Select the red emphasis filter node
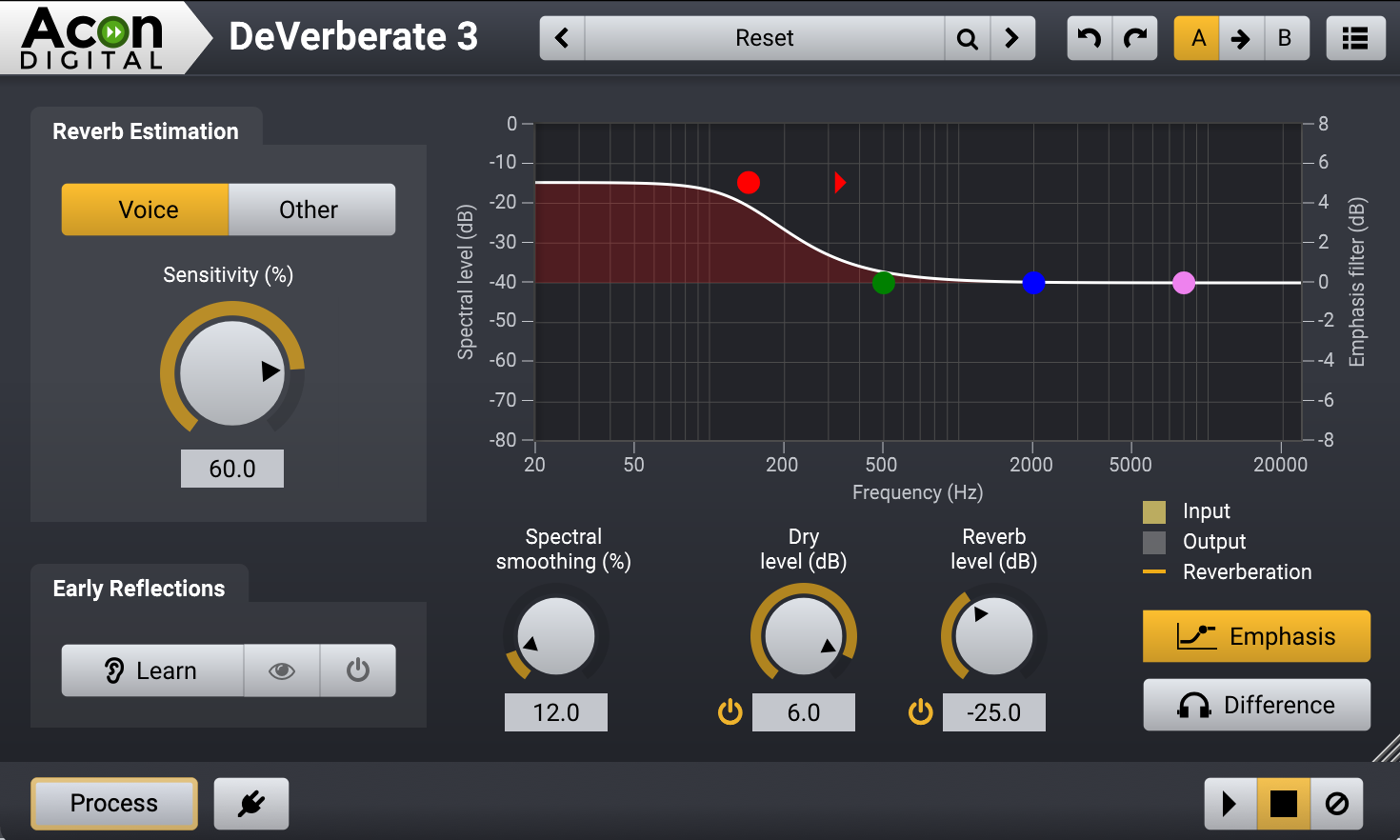The width and height of the screenshot is (1400, 840). pyautogui.click(x=749, y=182)
